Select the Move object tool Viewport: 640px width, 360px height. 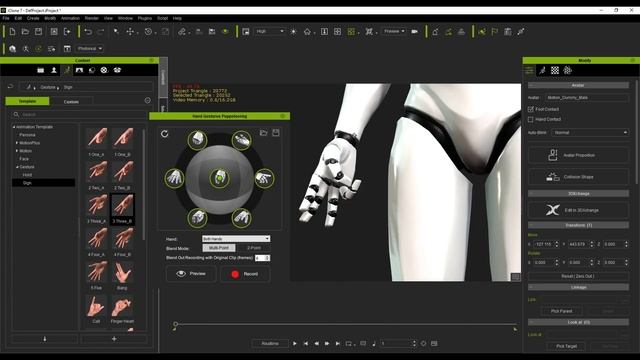[130, 32]
